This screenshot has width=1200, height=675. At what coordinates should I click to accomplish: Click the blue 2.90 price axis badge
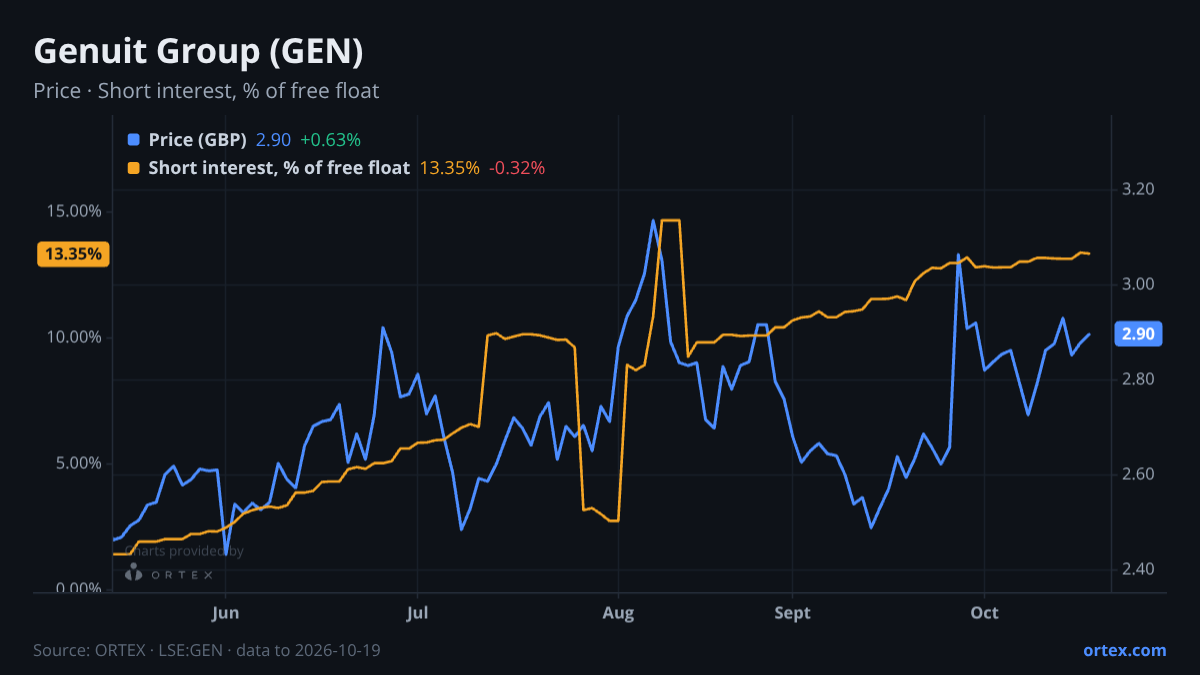1138,334
